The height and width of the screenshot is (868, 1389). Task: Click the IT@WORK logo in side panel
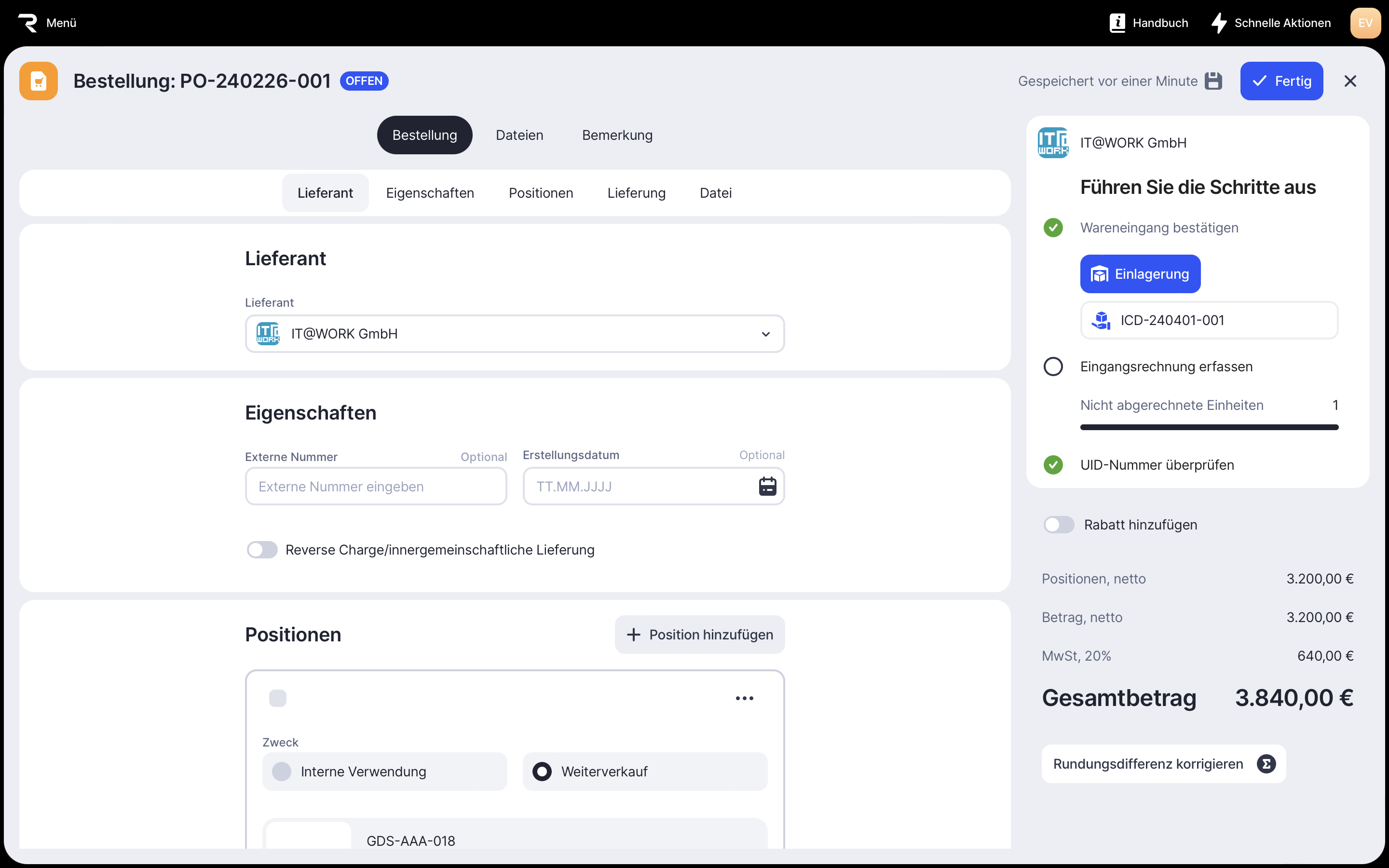pyautogui.click(x=1053, y=142)
